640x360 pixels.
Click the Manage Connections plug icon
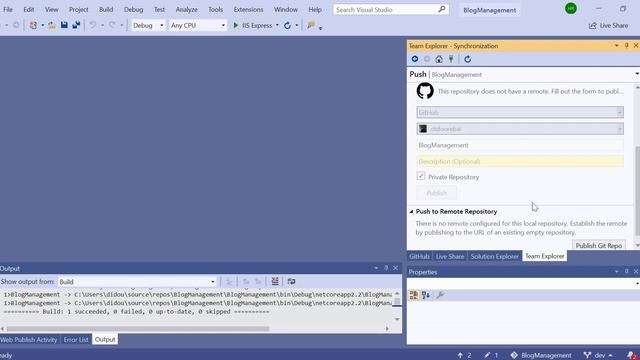(x=451, y=59)
